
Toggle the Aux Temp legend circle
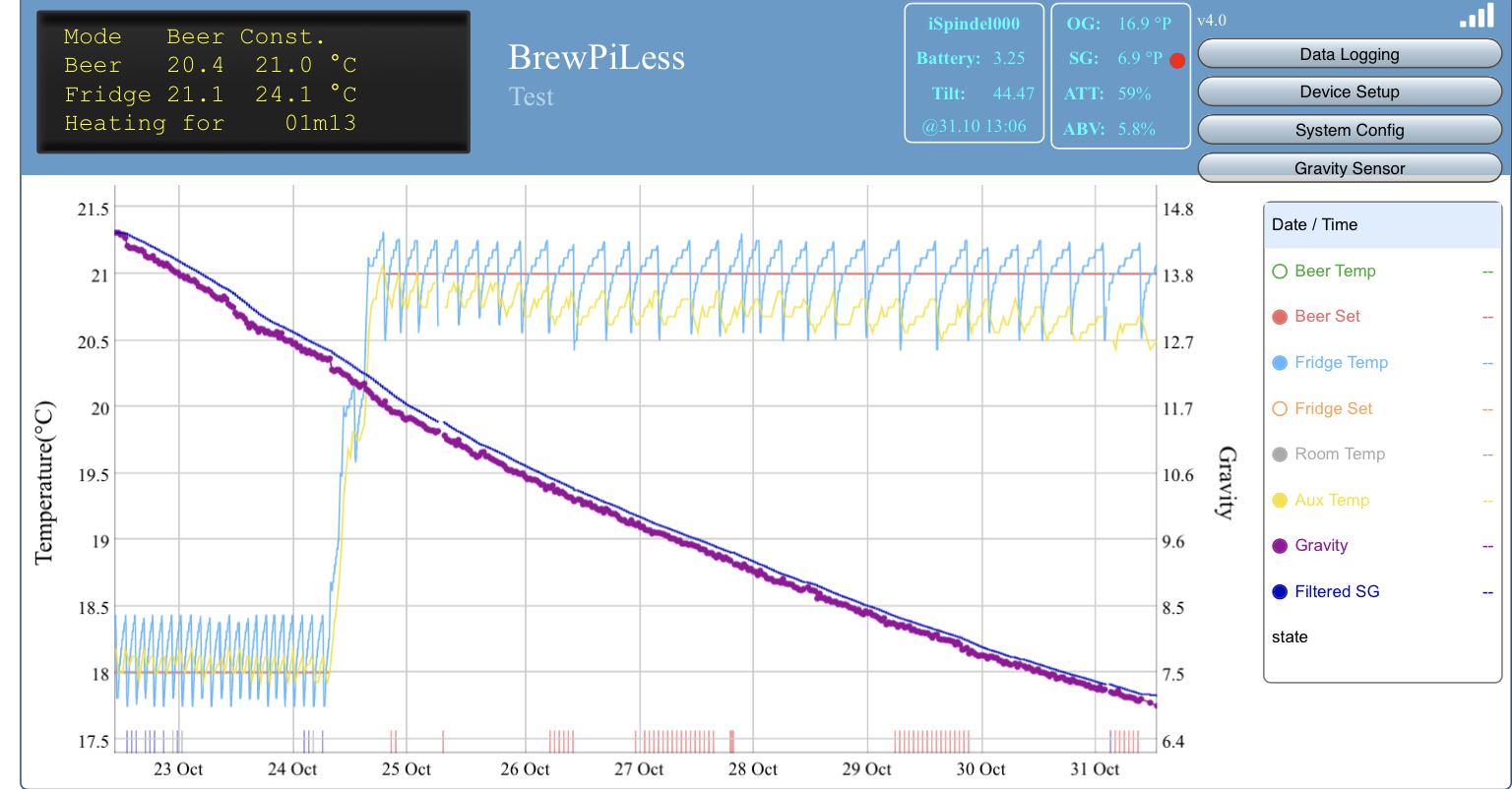click(x=1280, y=501)
